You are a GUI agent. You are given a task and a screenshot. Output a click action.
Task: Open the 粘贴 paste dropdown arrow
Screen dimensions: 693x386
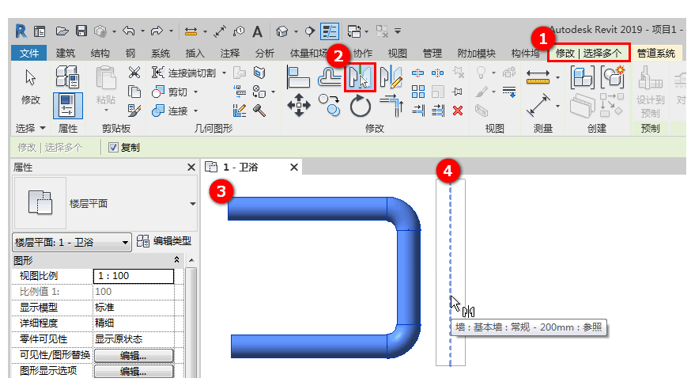pyautogui.click(x=106, y=110)
